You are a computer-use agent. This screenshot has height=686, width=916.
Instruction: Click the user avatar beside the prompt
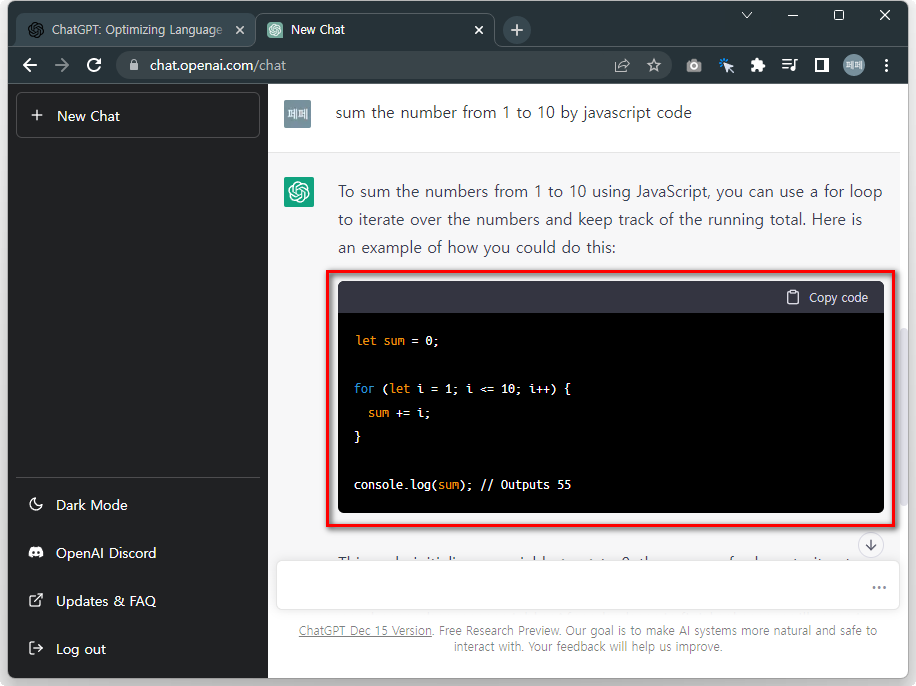pos(297,114)
